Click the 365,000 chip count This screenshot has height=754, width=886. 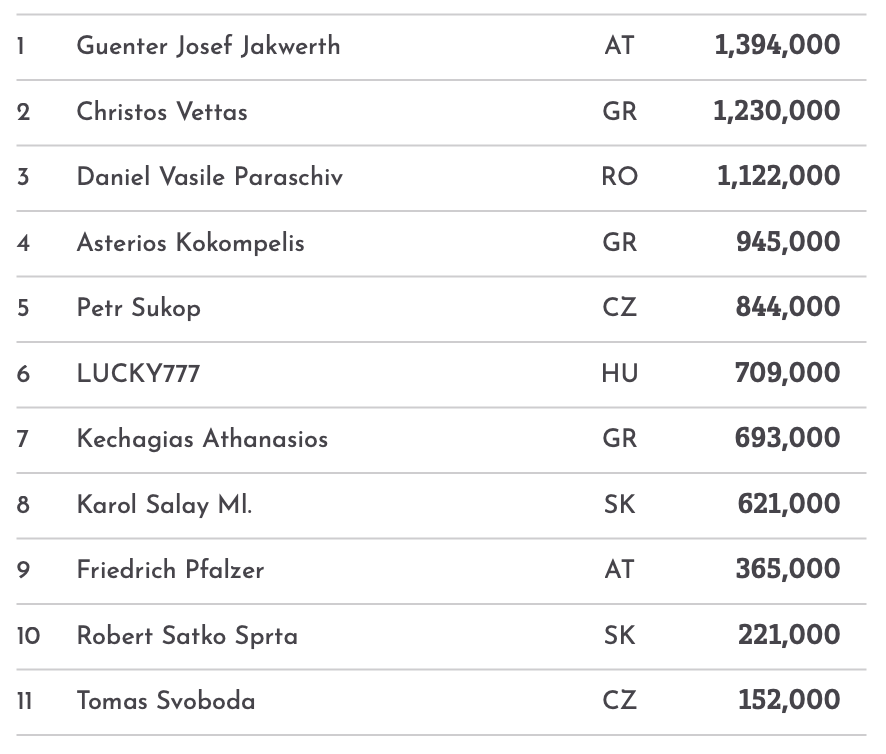click(788, 569)
